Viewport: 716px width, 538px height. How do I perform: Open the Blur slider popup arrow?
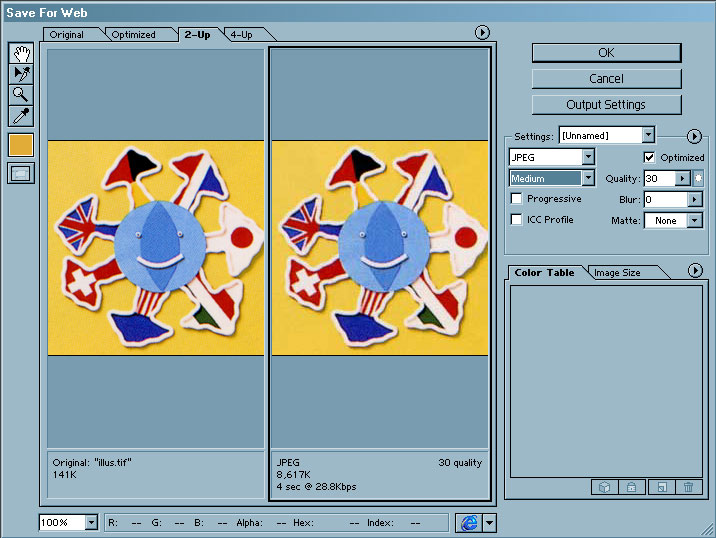tap(695, 199)
